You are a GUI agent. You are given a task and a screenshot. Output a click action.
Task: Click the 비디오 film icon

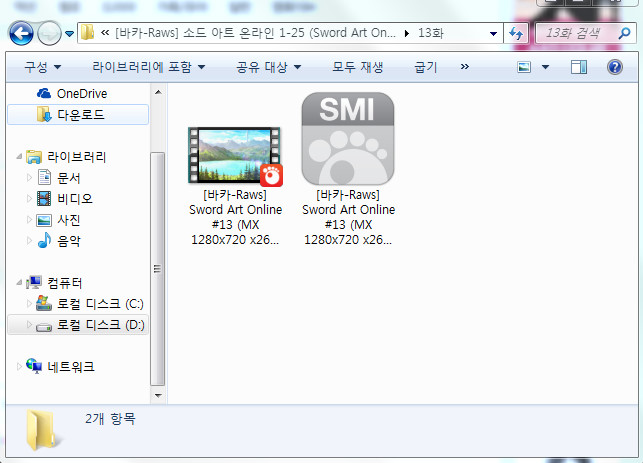coord(44,198)
